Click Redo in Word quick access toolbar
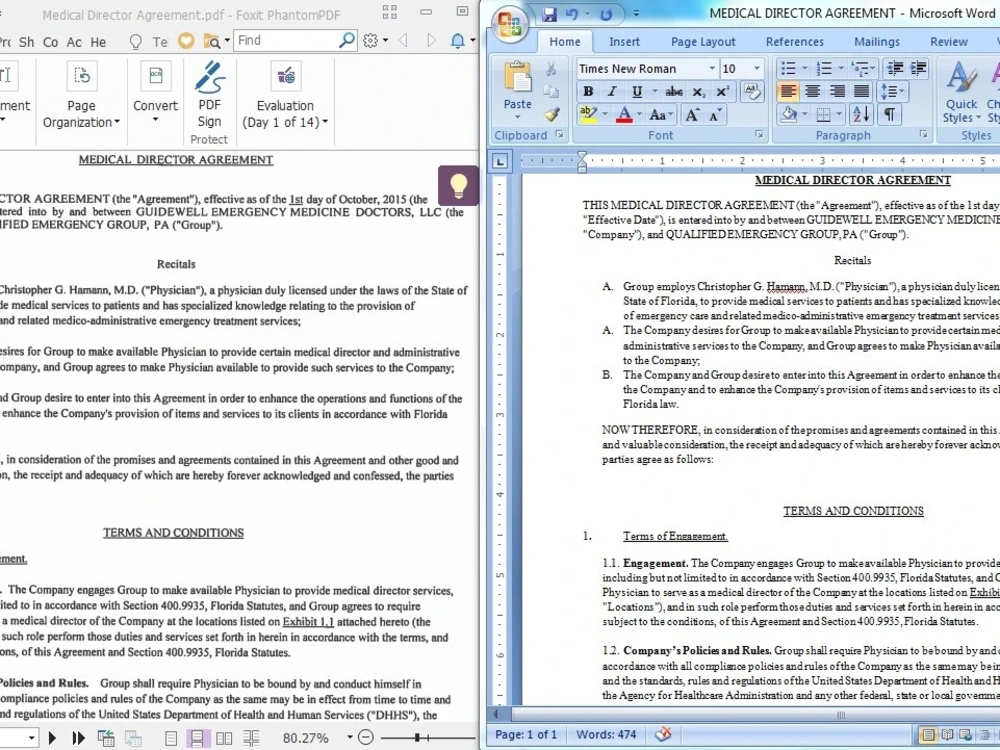This screenshot has height=750, width=1000. 606,13
